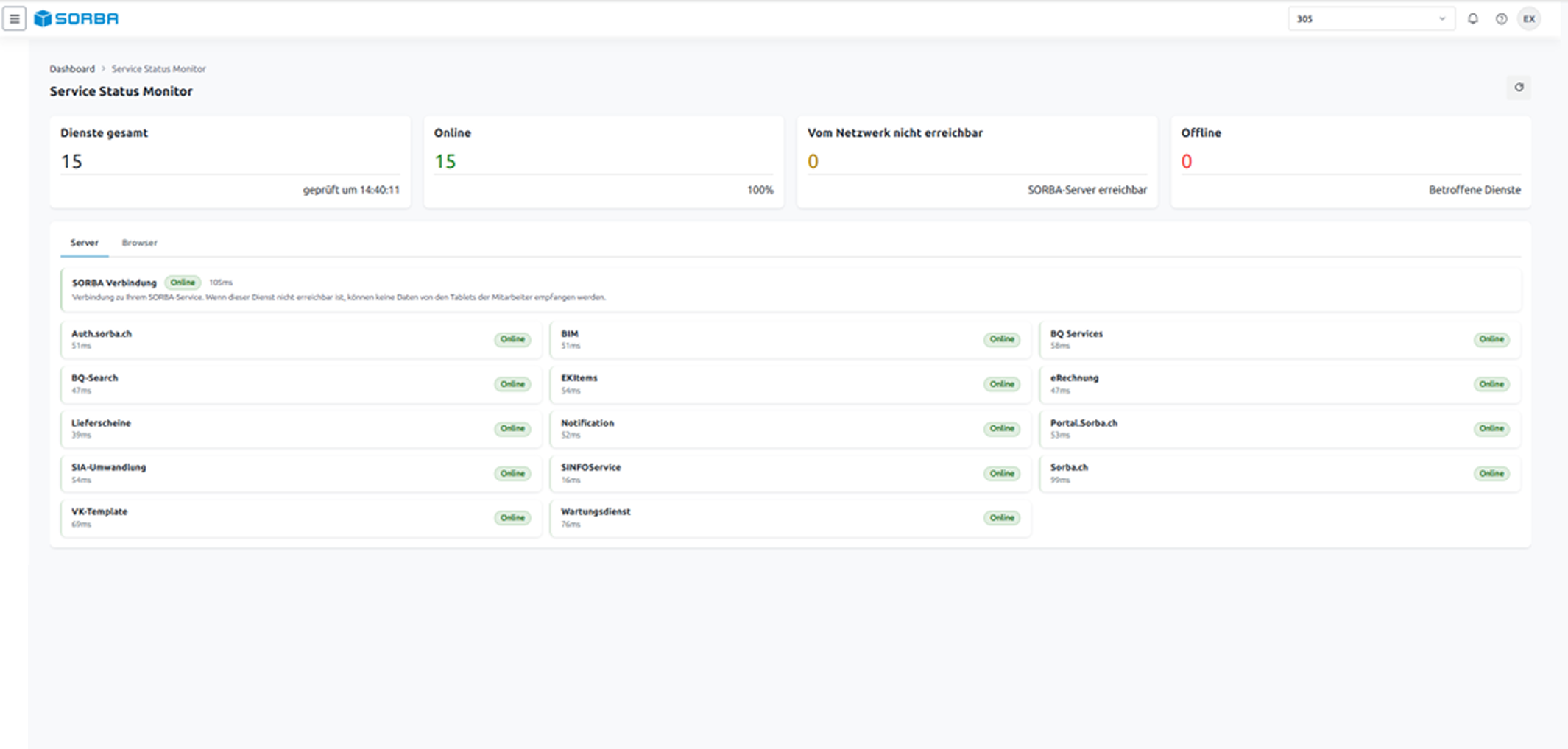Select the SIA-Umwandlung service
The width and height of the screenshot is (1568, 749).
point(301,473)
